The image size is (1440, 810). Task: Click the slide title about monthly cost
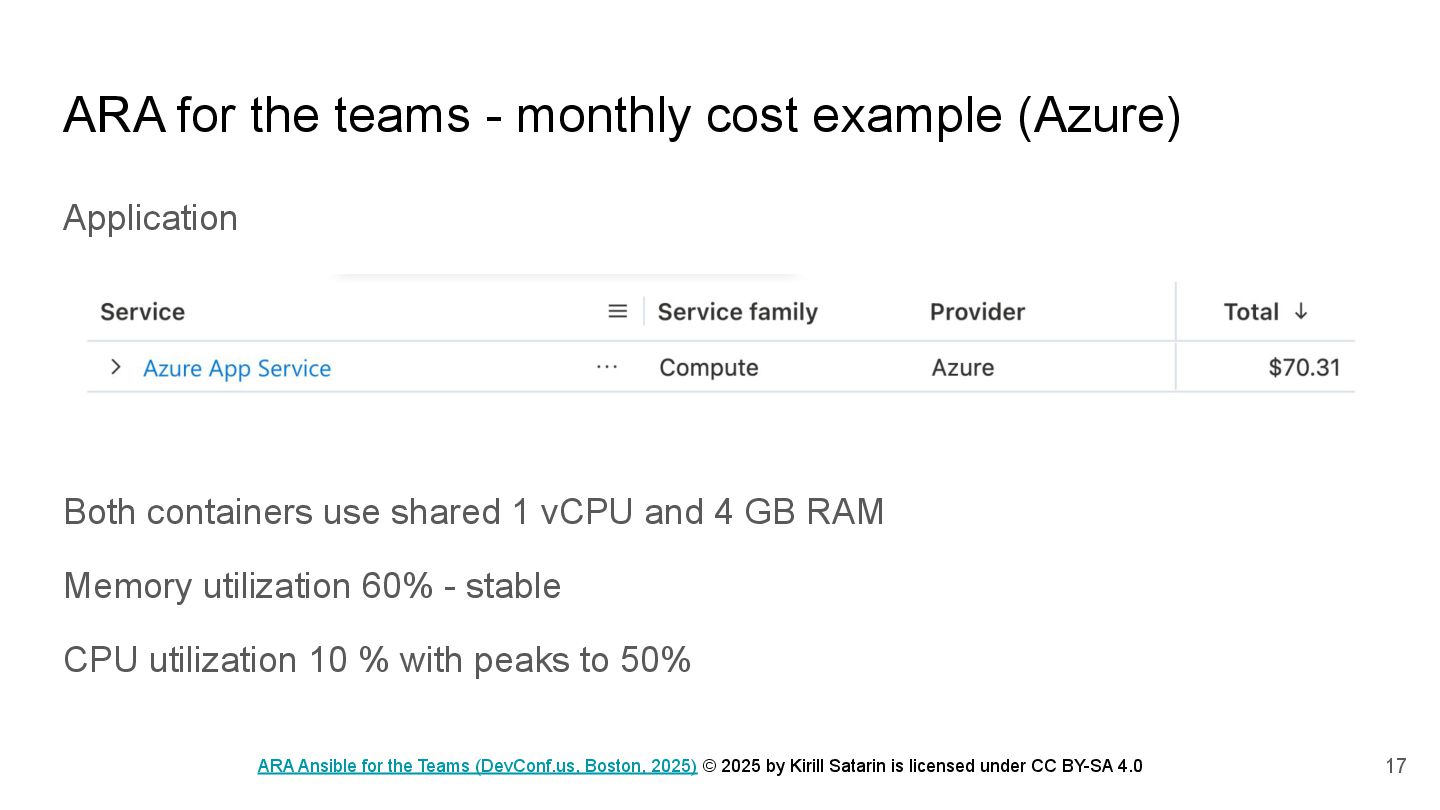(621, 115)
